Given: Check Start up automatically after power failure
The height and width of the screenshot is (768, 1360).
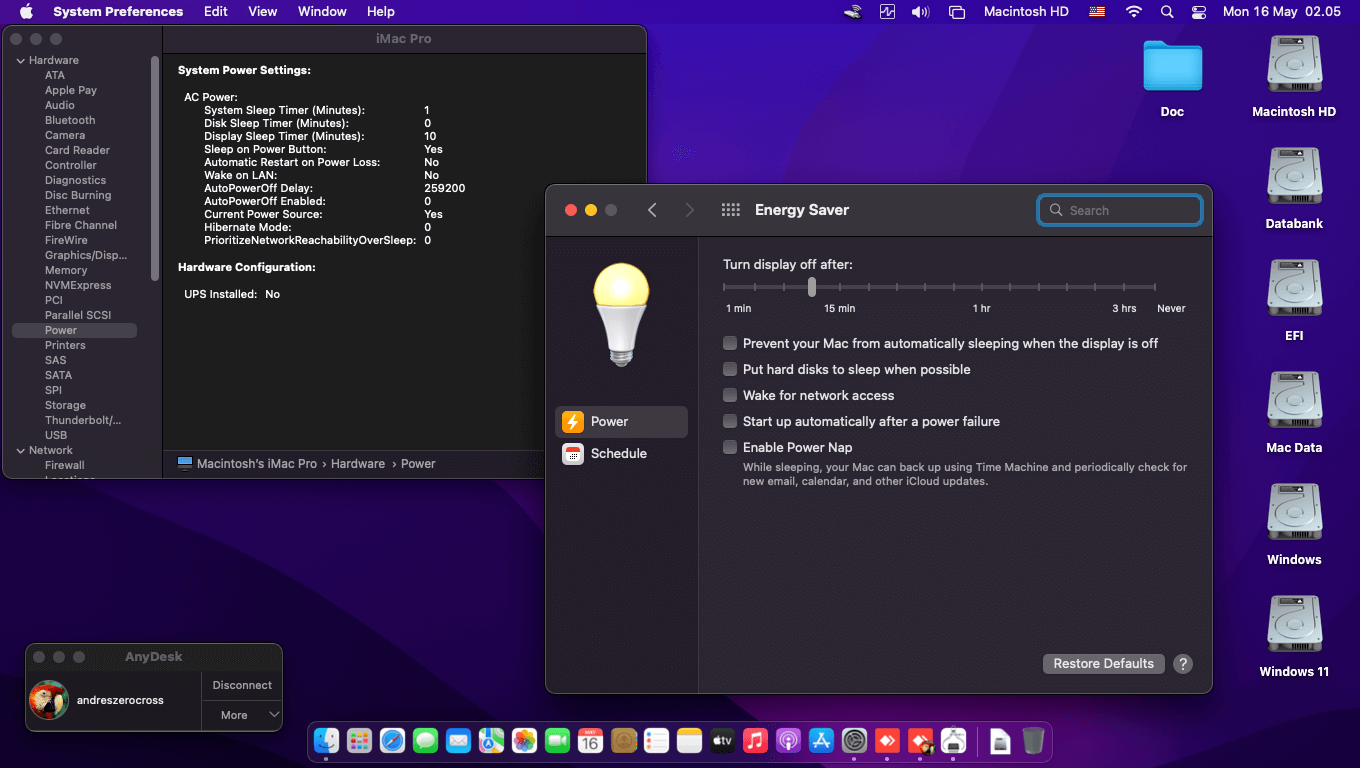Looking at the screenshot, I should click(x=730, y=422).
